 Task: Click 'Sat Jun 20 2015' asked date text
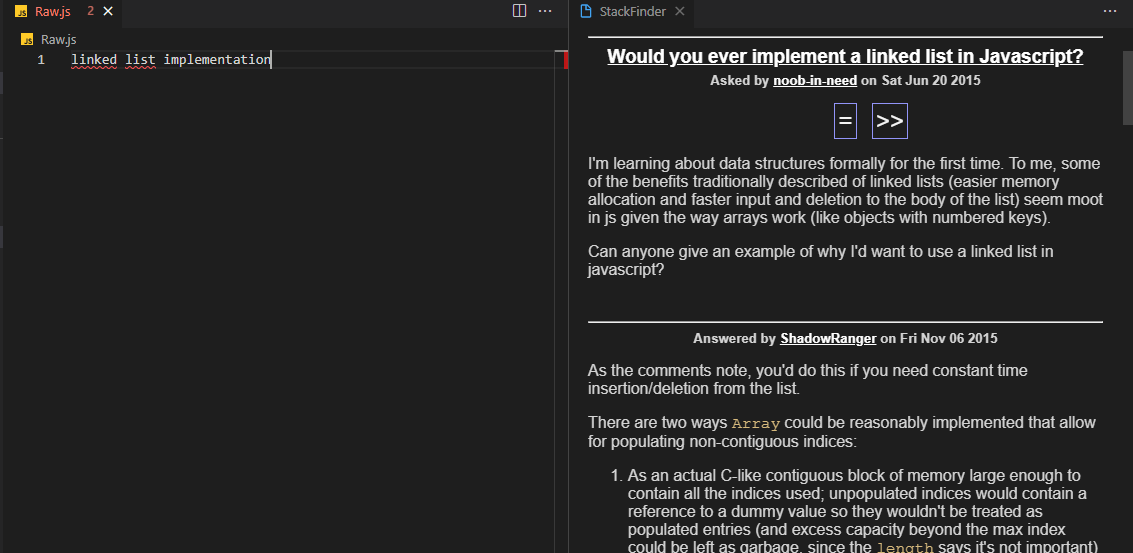[x=931, y=80]
